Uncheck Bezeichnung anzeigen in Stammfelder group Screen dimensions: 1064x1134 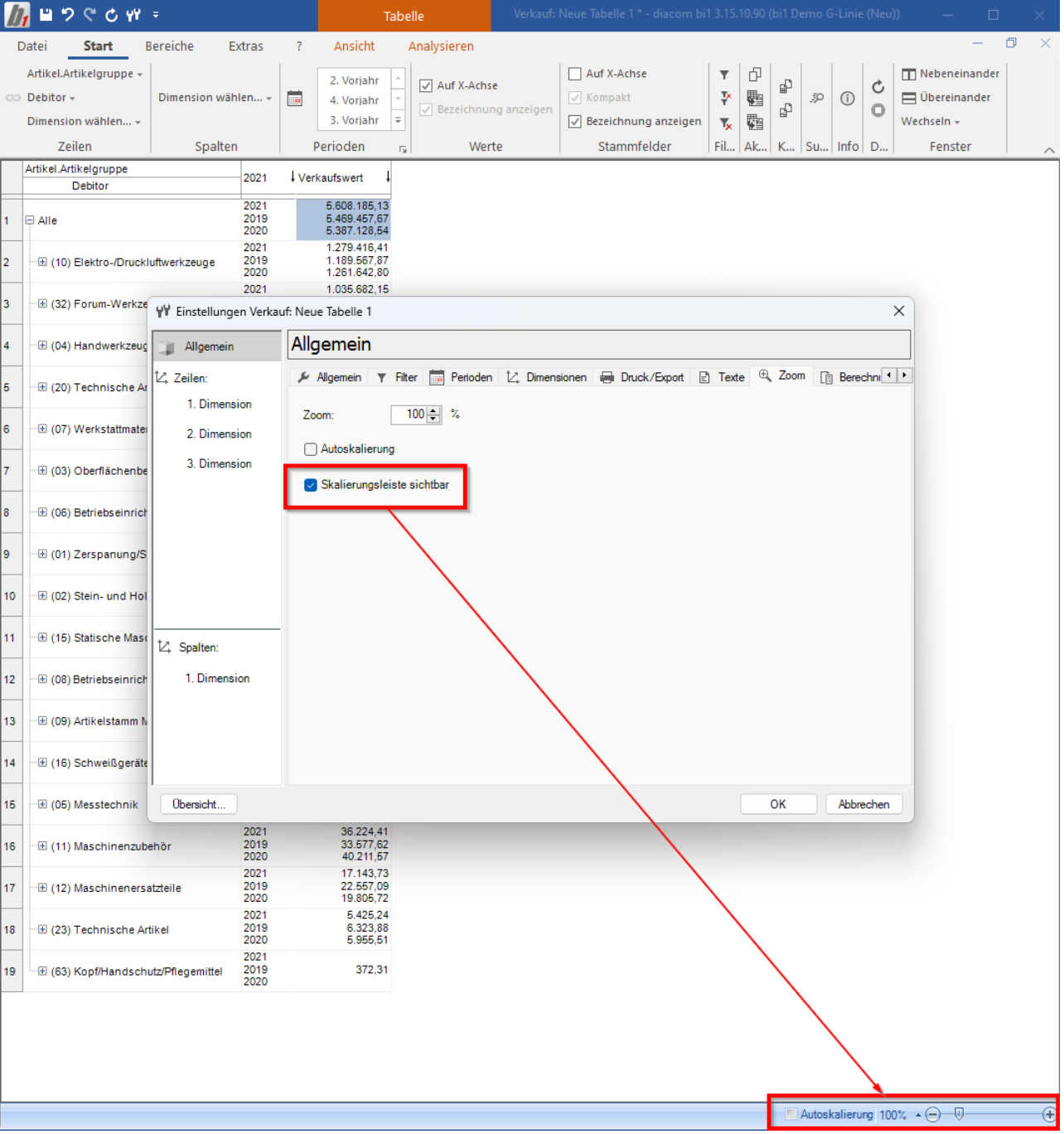[577, 122]
